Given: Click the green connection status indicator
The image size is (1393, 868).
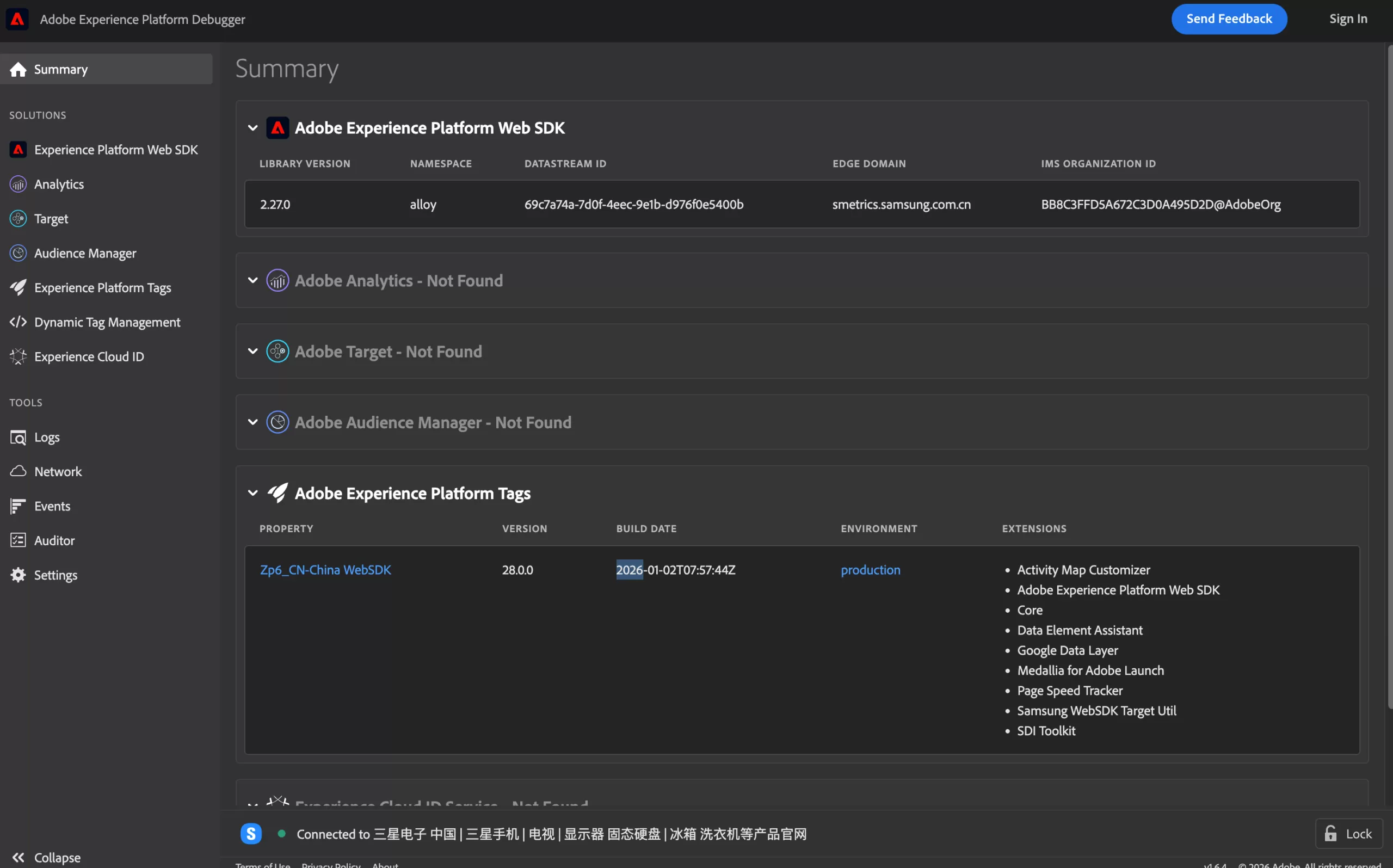Looking at the screenshot, I should [x=281, y=834].
